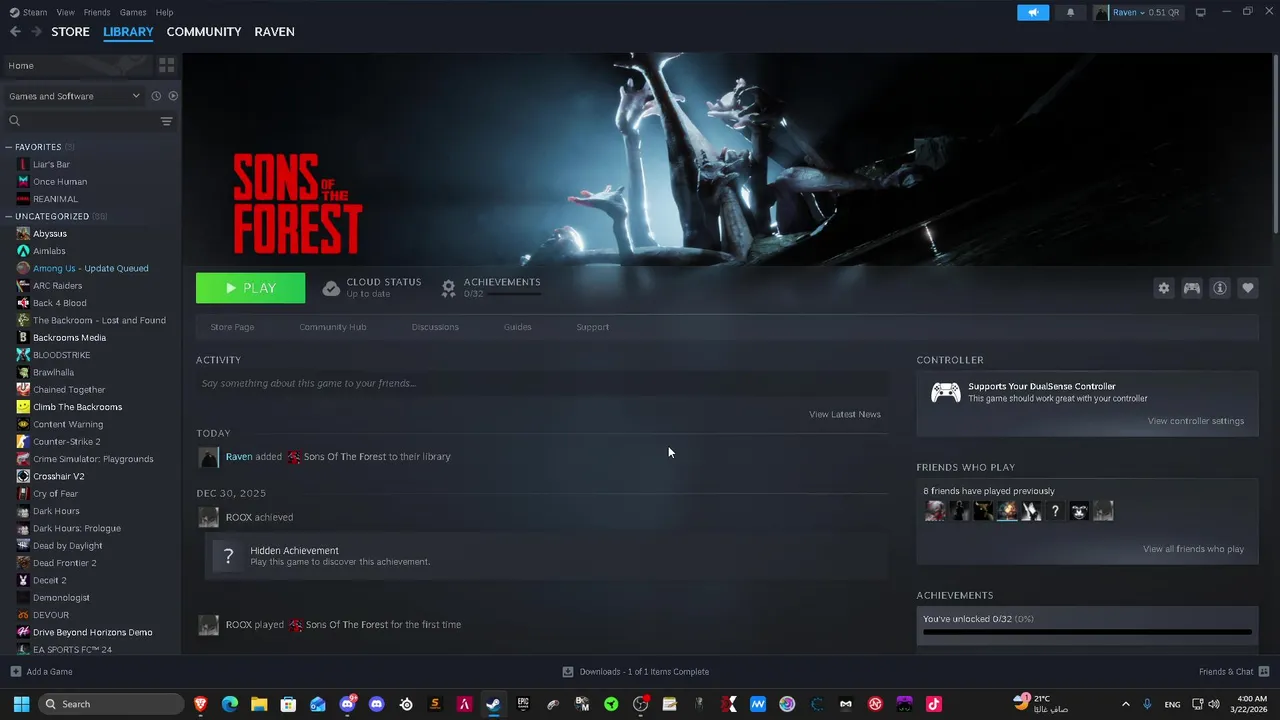Viewport: 1280px width, 720px height.
Task: Open advanced filter options icon
Action: click(x=167, y=121)
